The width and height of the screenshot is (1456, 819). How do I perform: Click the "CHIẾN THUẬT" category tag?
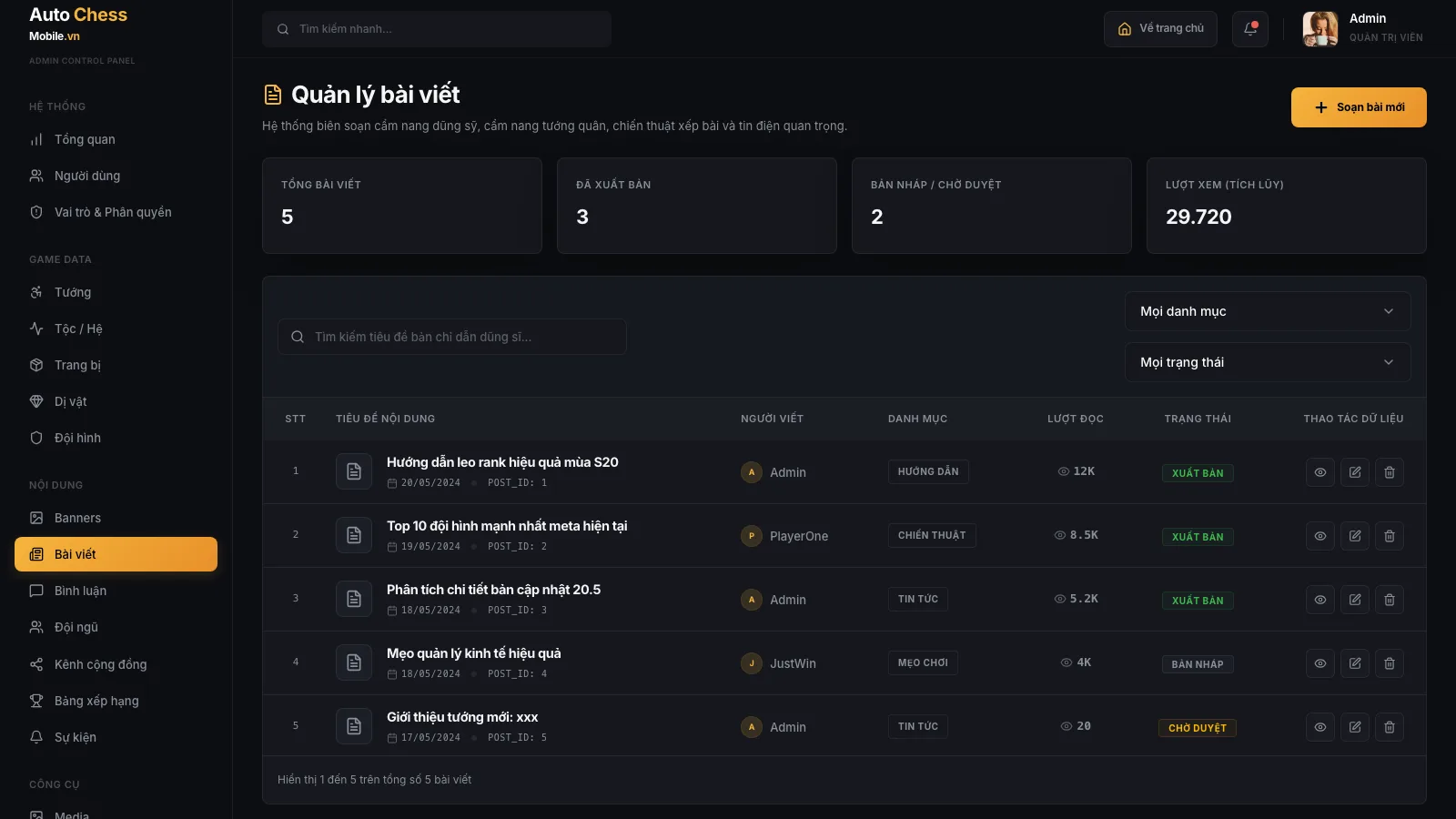click(932, 535)
